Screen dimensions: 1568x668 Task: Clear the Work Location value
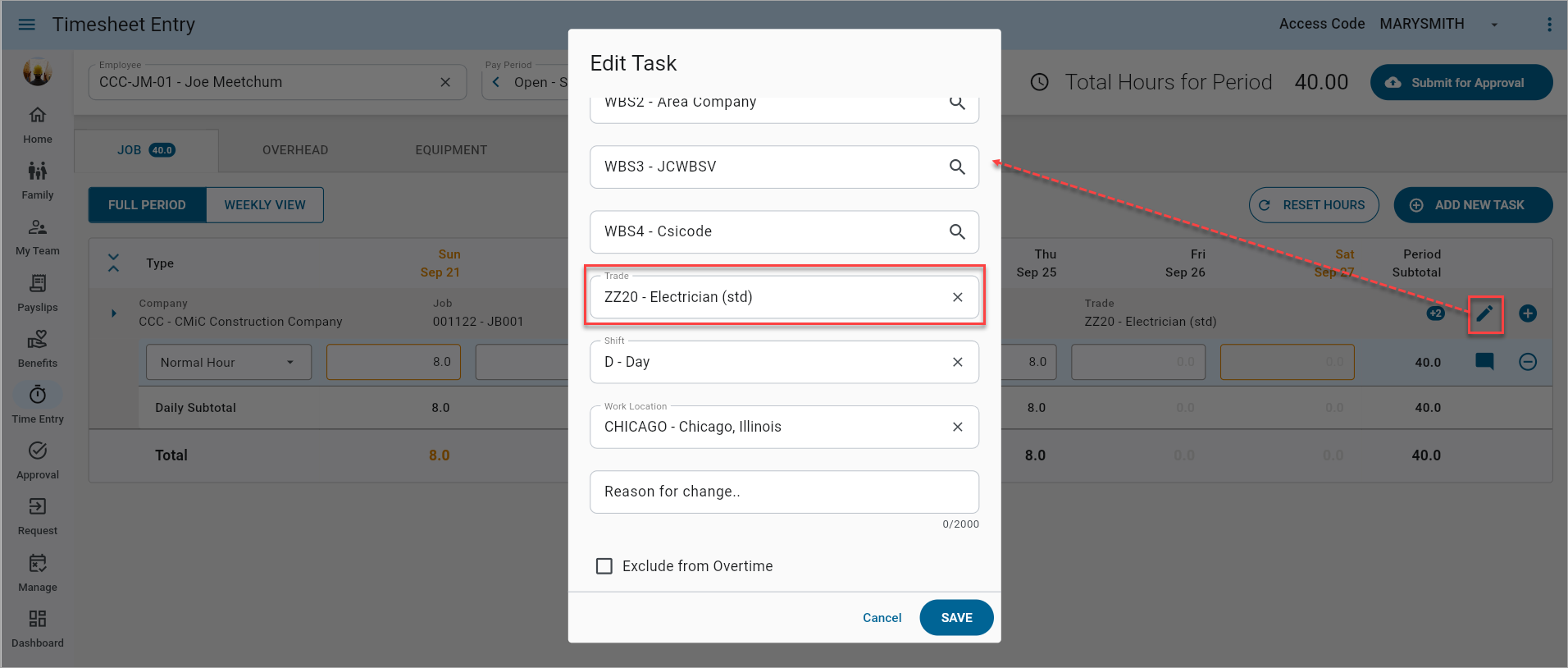pyautogui.click(x=957, y=427)
